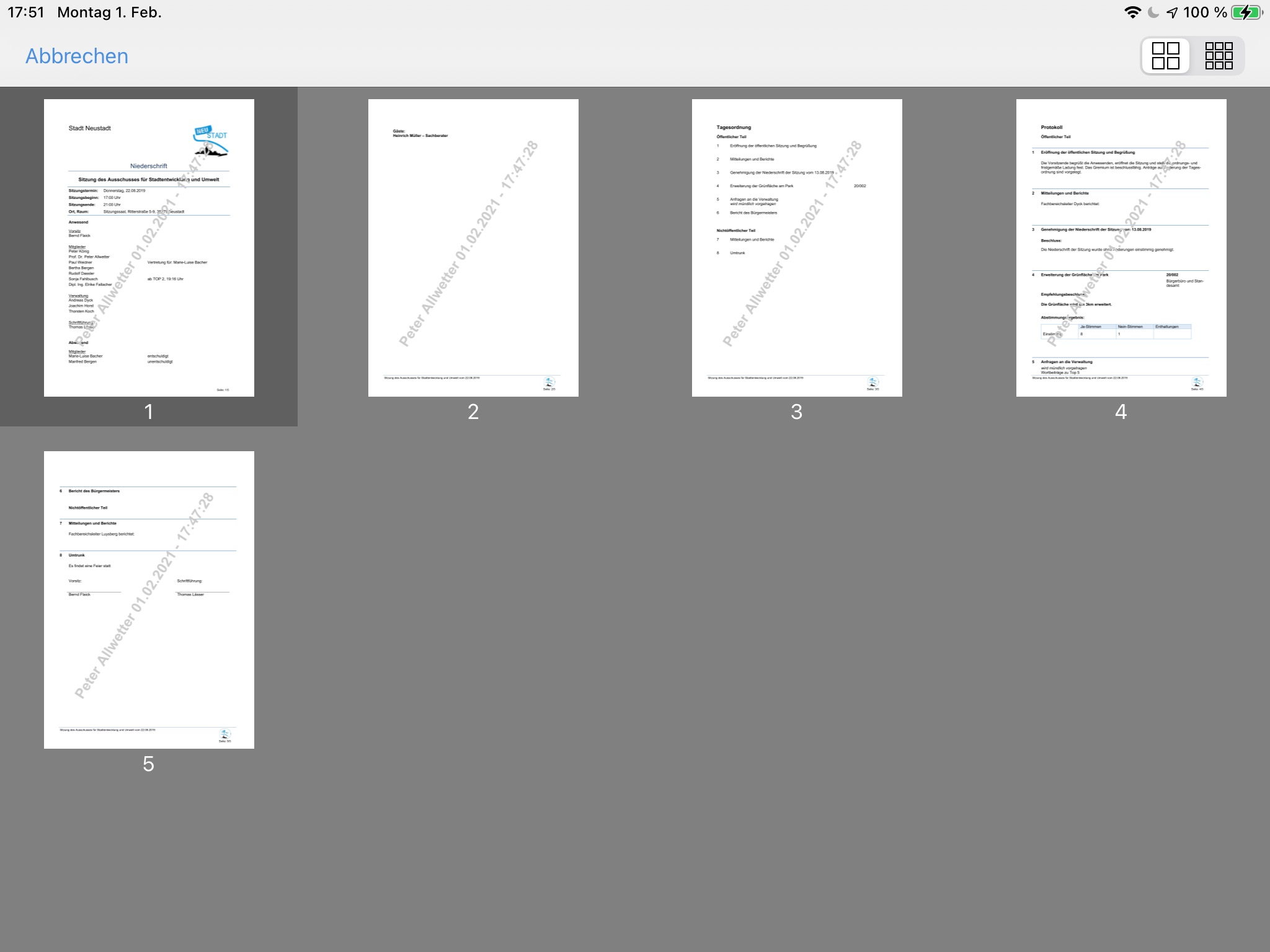Switch to the small nine-tile grid view
1270x952 pixels.
click(1219, 56)
